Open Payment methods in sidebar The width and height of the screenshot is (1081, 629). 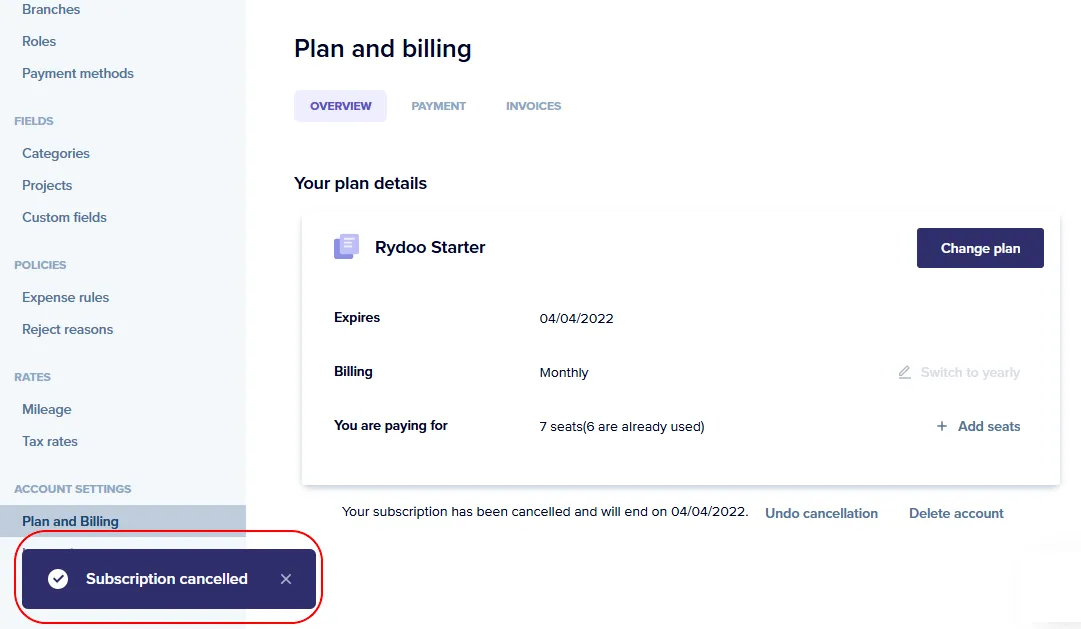tap(78, 73)
